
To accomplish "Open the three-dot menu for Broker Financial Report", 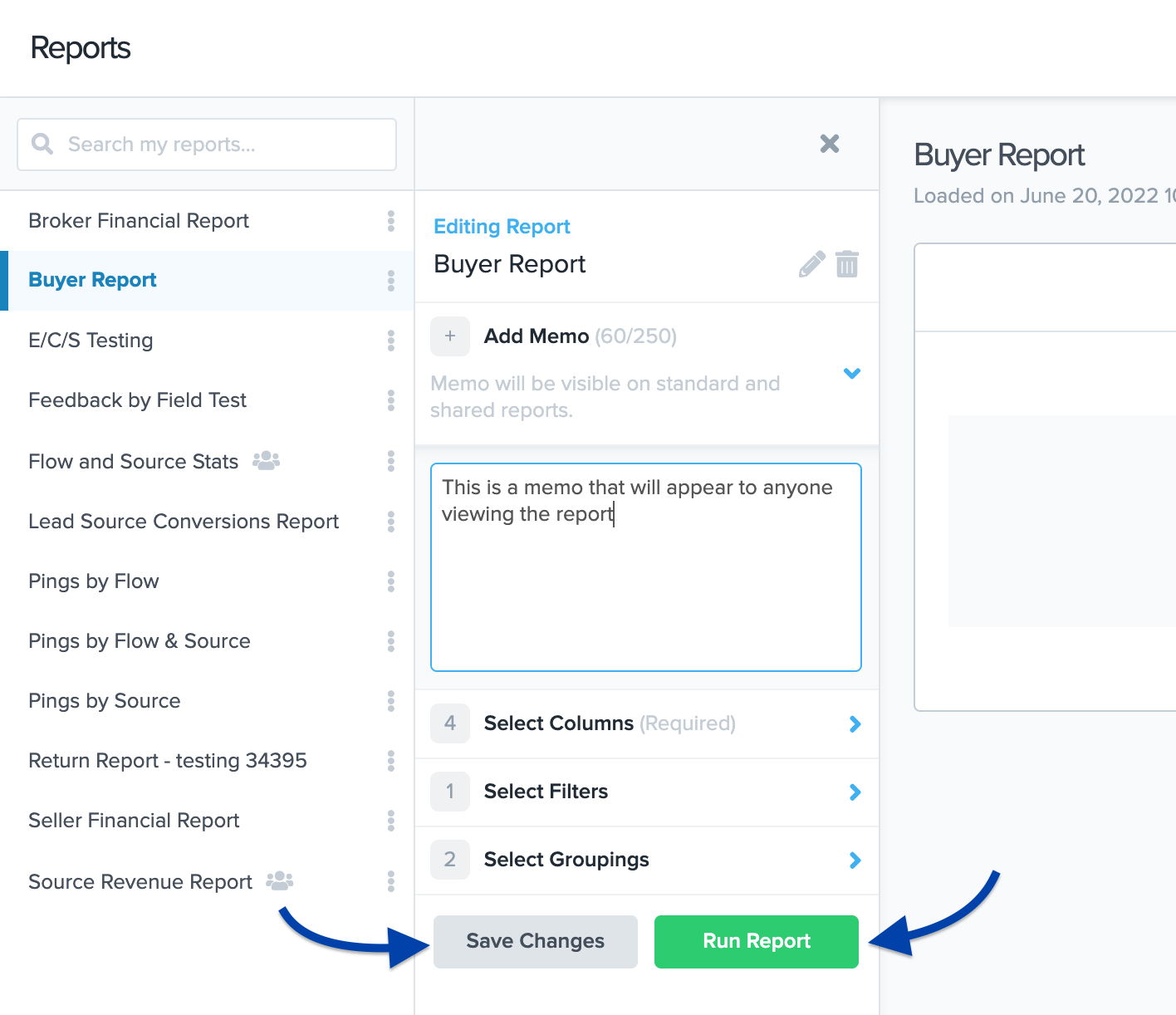I will [x=390, y=221].
